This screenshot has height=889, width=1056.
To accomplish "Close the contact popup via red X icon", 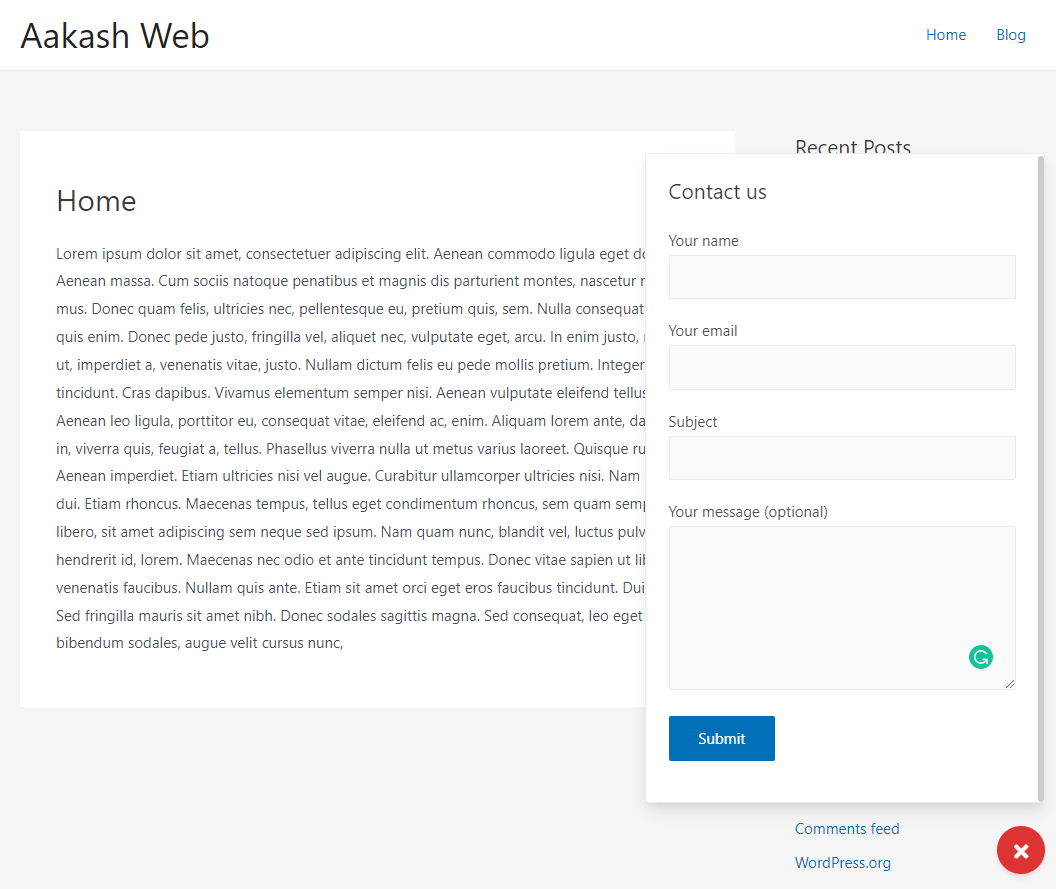I will 1020,850.
